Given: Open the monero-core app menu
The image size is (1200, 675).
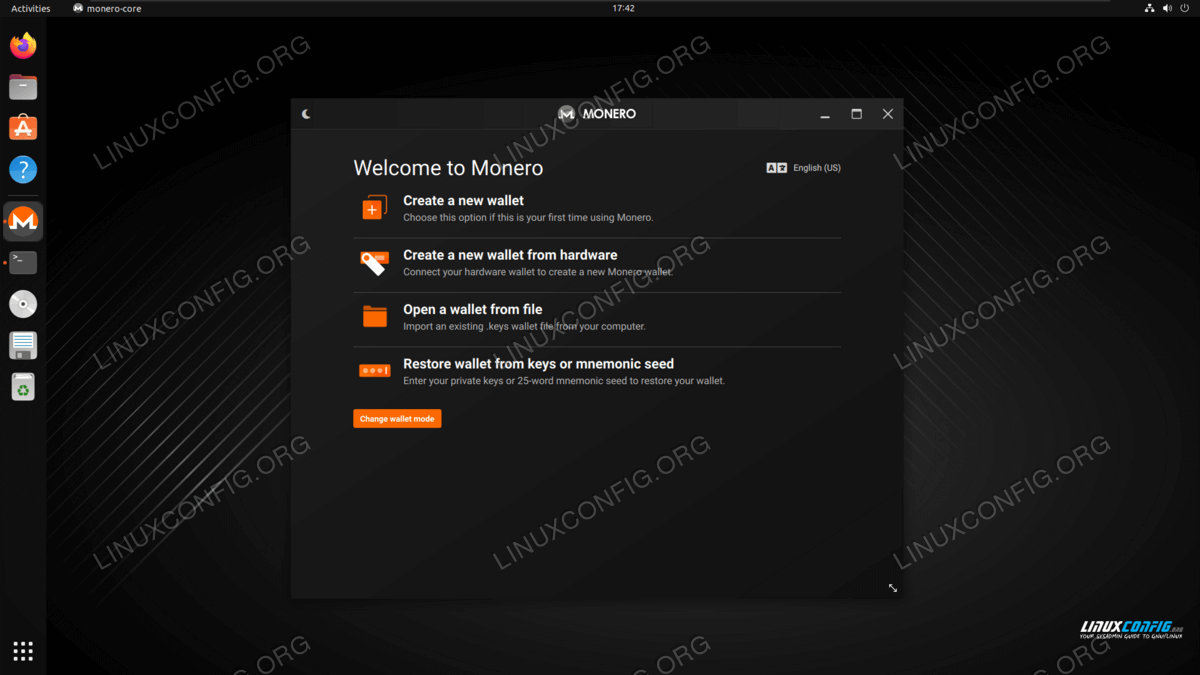Looking at the screenshot, I should [x=106, y=8].
